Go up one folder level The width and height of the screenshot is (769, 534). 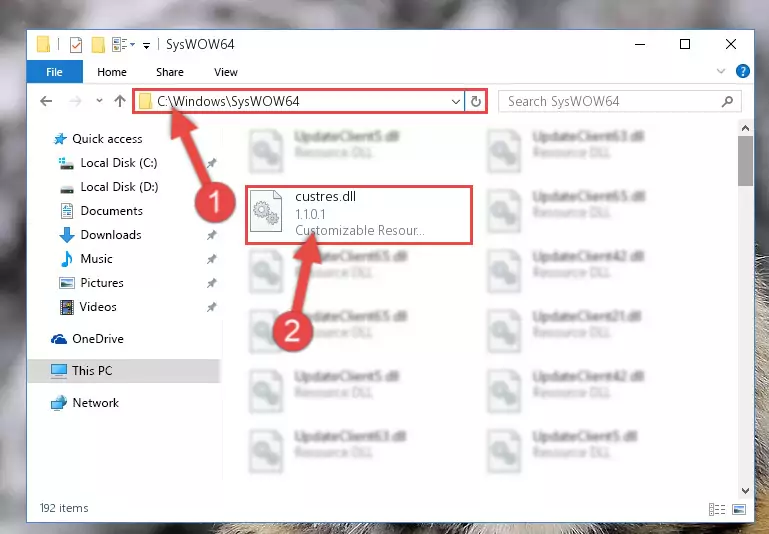click(x=120, y=101)
